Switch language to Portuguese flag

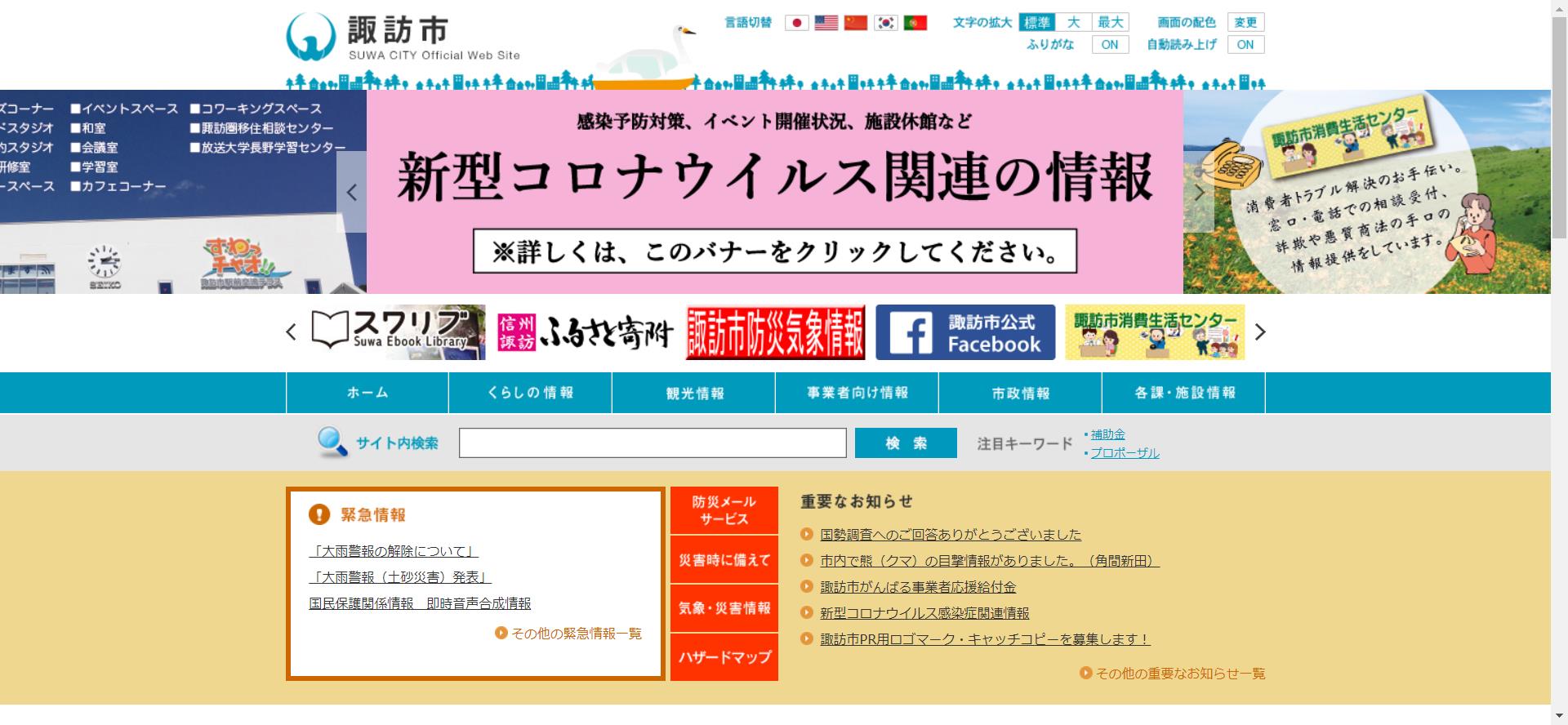coord(915,23)
